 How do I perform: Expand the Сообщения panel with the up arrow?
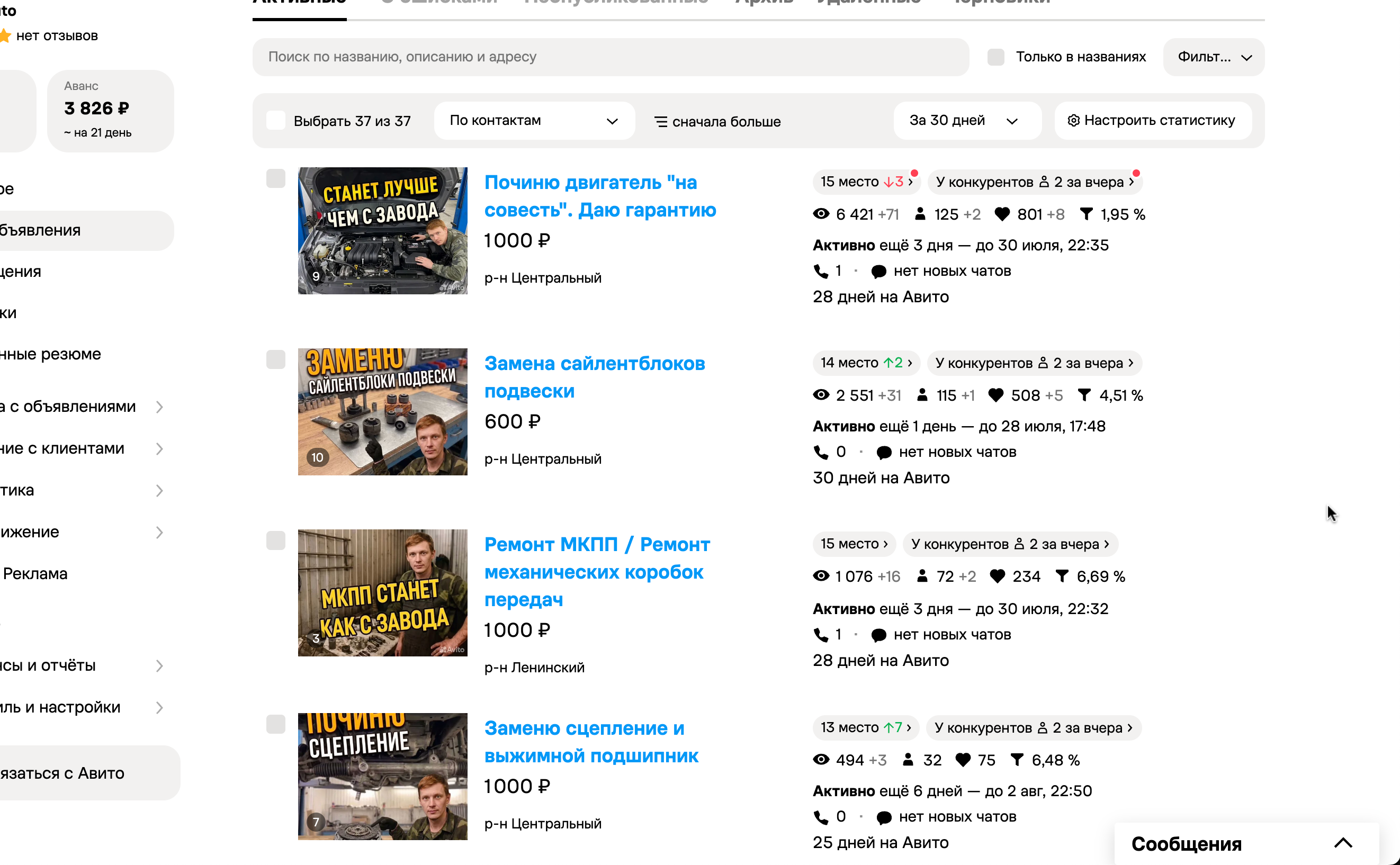click(x=1343, y=843)
